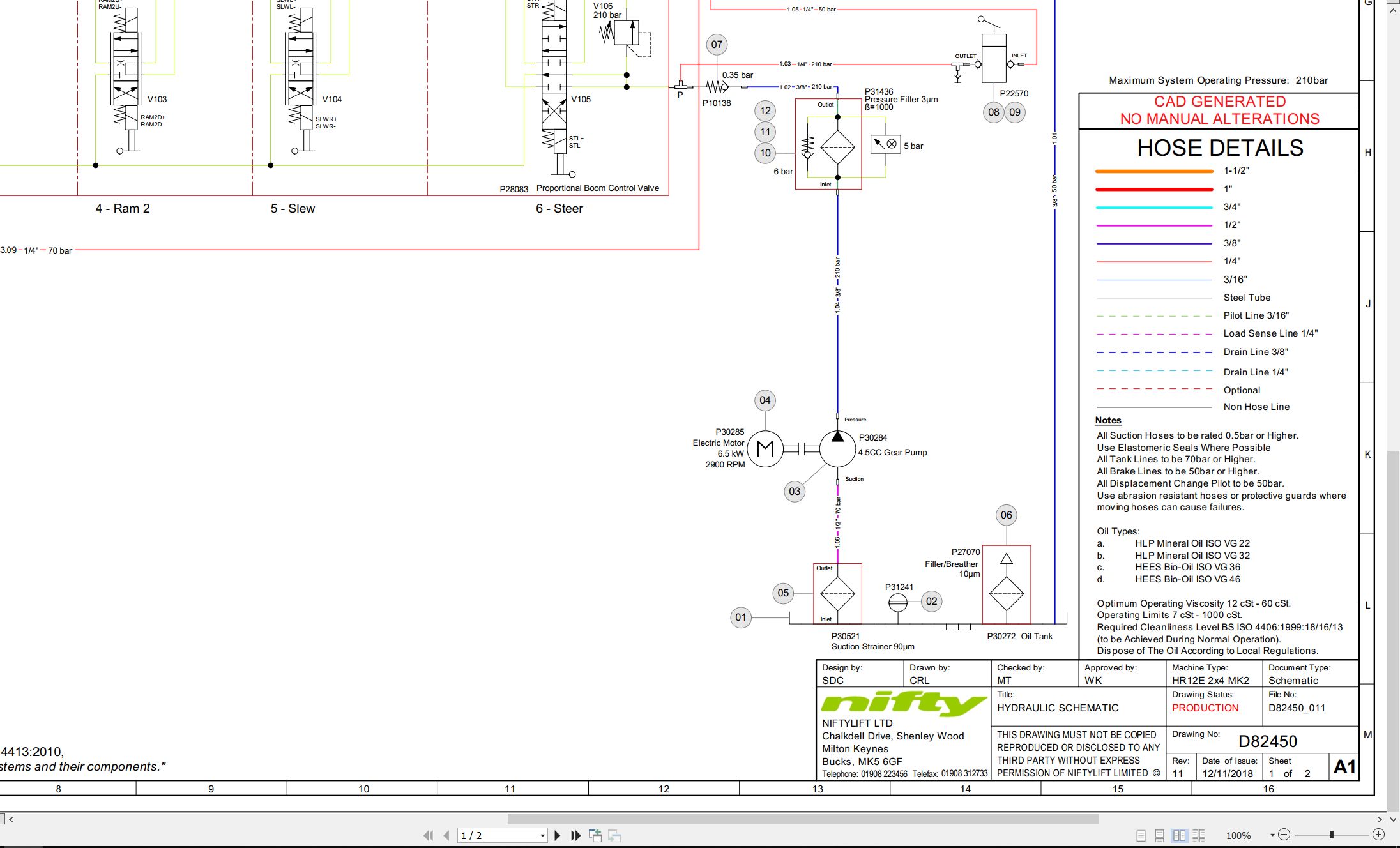Click balloon 12 beside pressure filter
Screen dimensions: 1400x848
click(765, 111)
